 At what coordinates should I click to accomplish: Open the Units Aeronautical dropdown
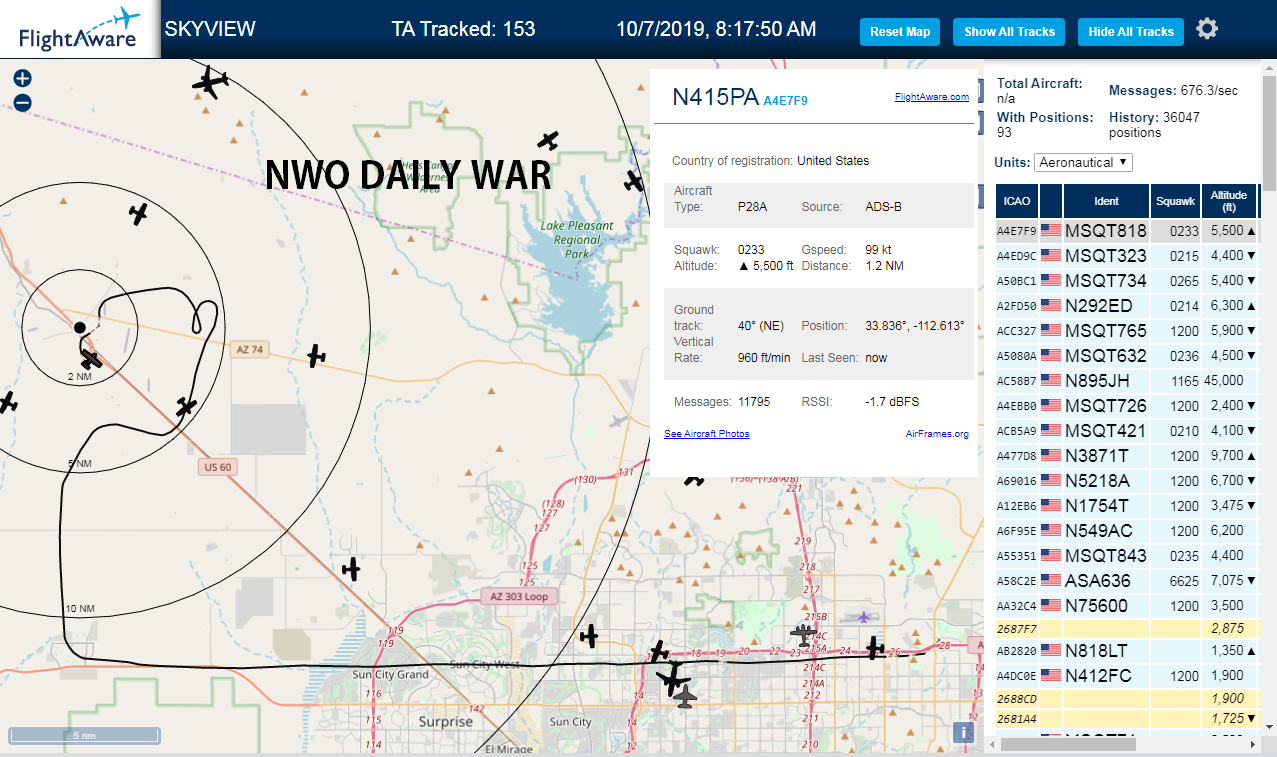tap(1084, 162)
